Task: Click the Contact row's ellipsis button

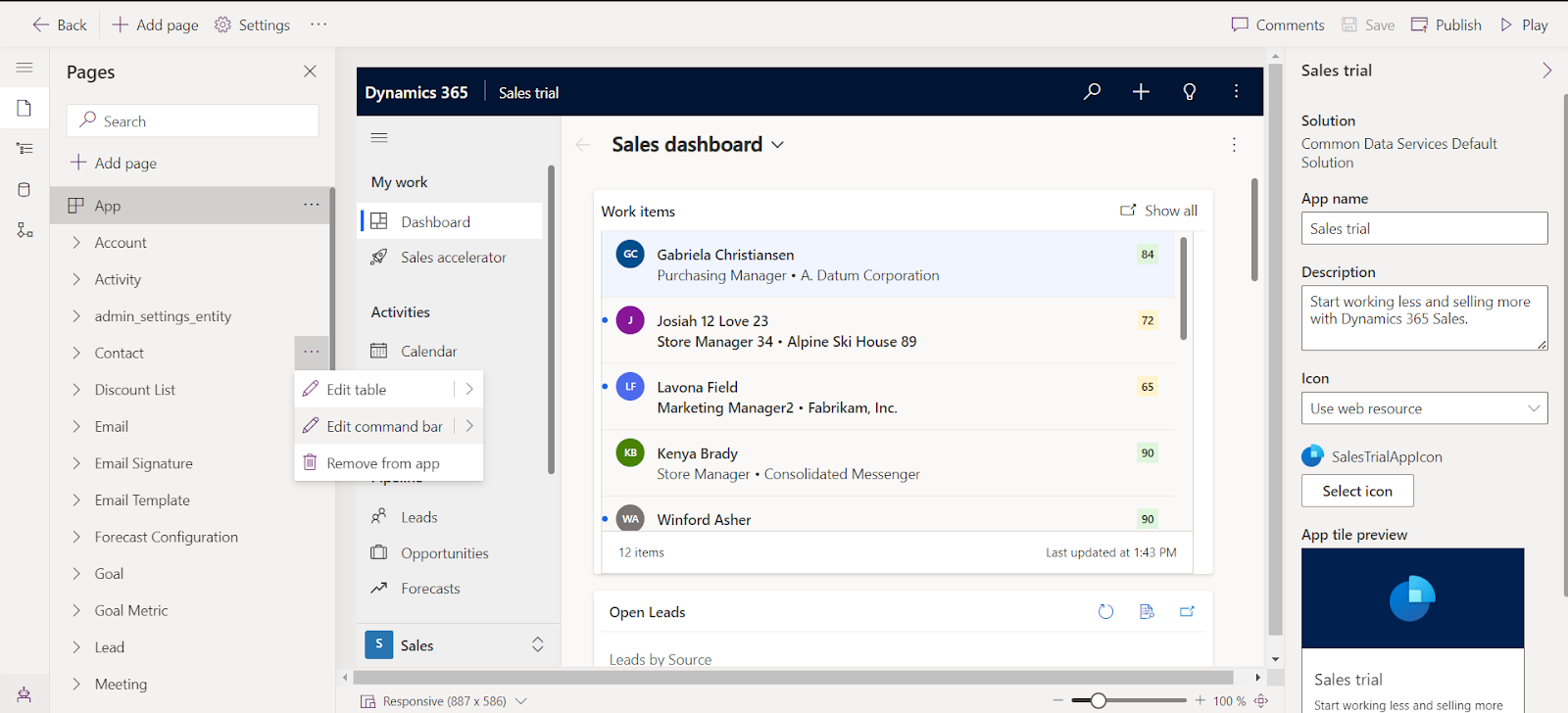Action: click(x=312, y=352)
